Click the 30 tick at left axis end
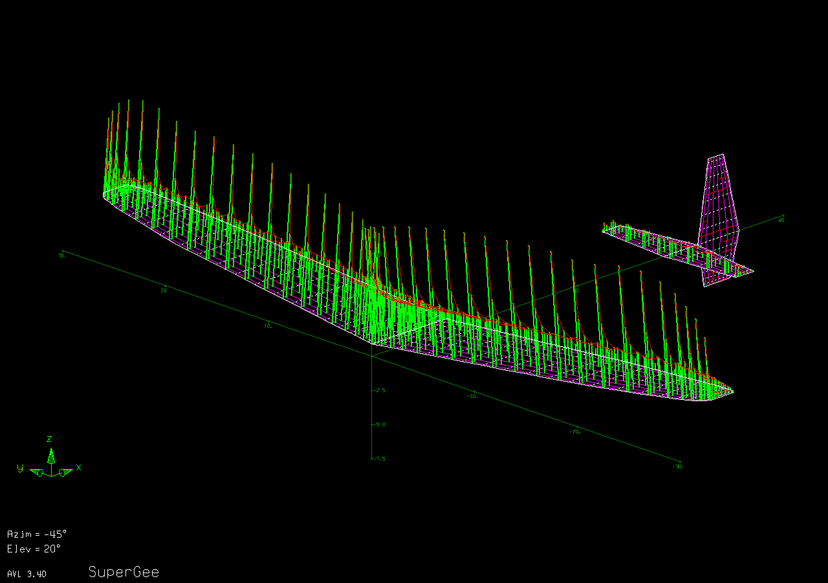Screen dimensions: 828x583 pyautogui.click(x=62, y=255)
